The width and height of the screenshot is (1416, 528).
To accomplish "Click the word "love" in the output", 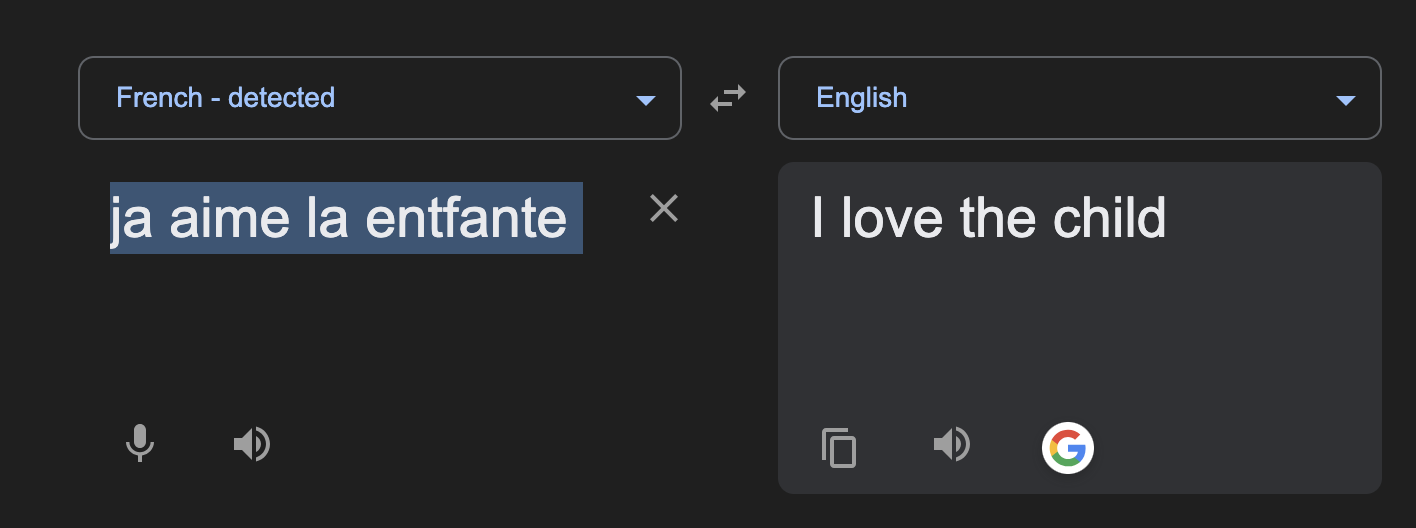I will coord(892,218).
